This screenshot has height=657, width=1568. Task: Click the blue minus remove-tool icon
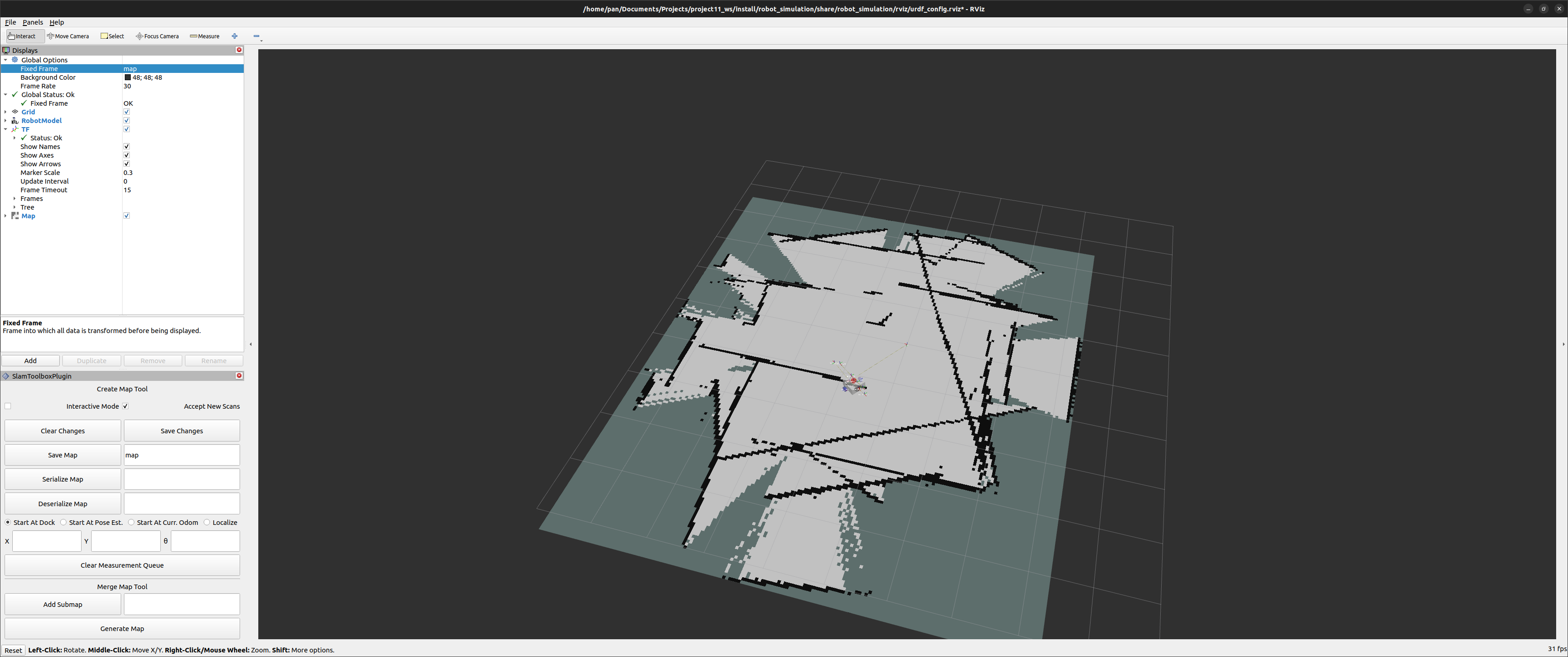coord(256,36)
